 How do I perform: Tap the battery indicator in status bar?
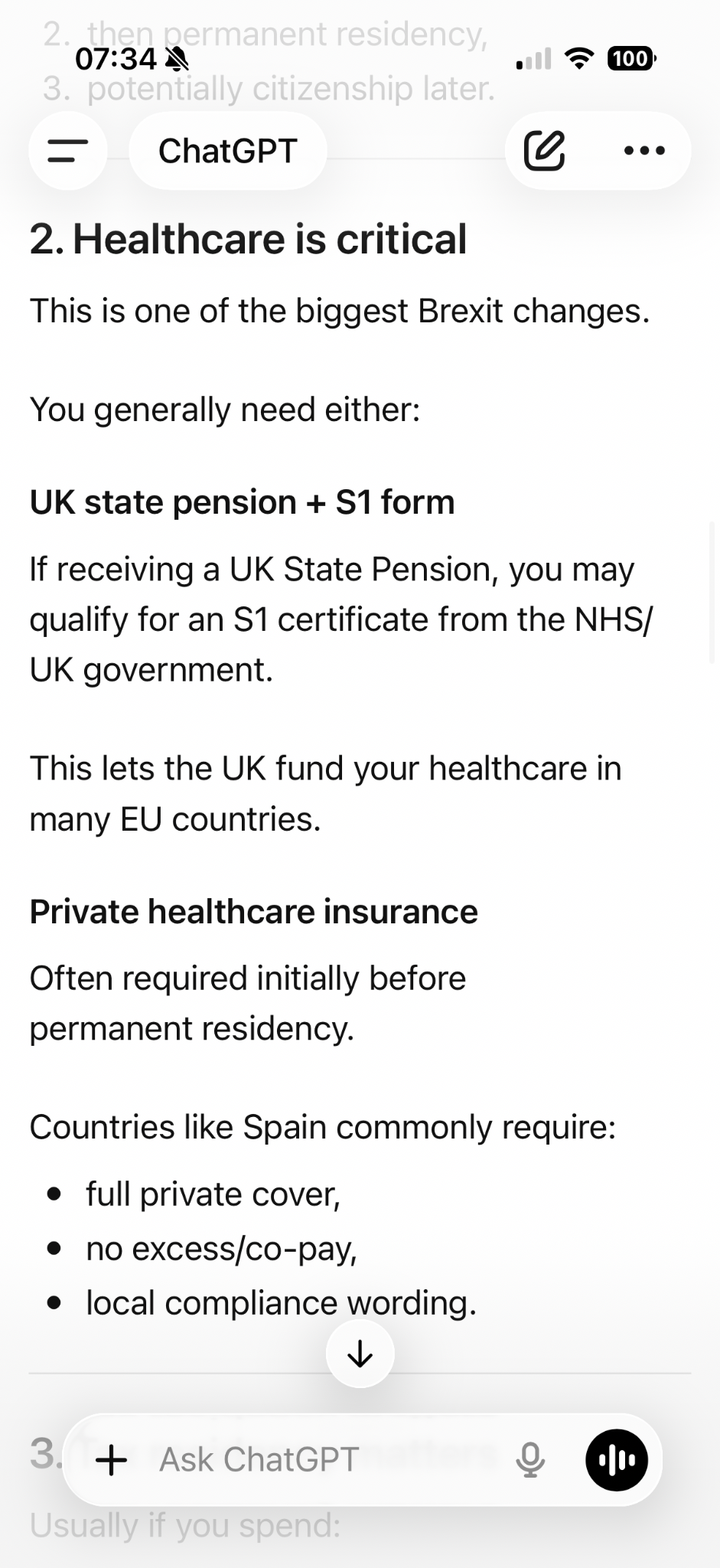631,58
